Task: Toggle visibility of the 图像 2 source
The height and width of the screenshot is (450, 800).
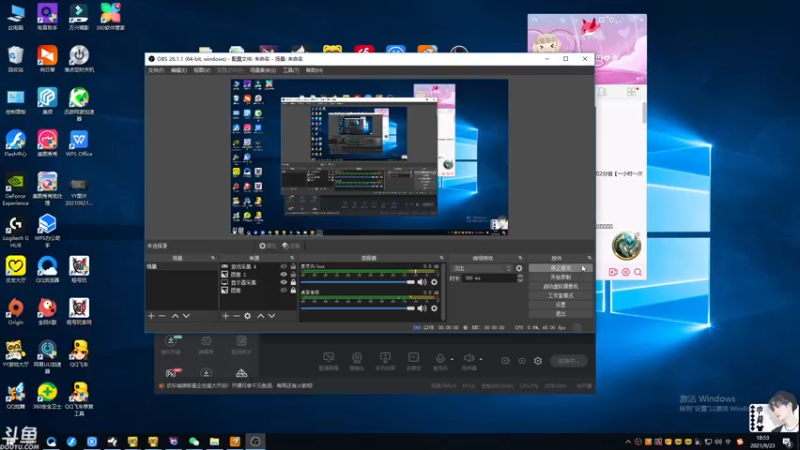Action: pyautogui.click(x=284, y=274)
